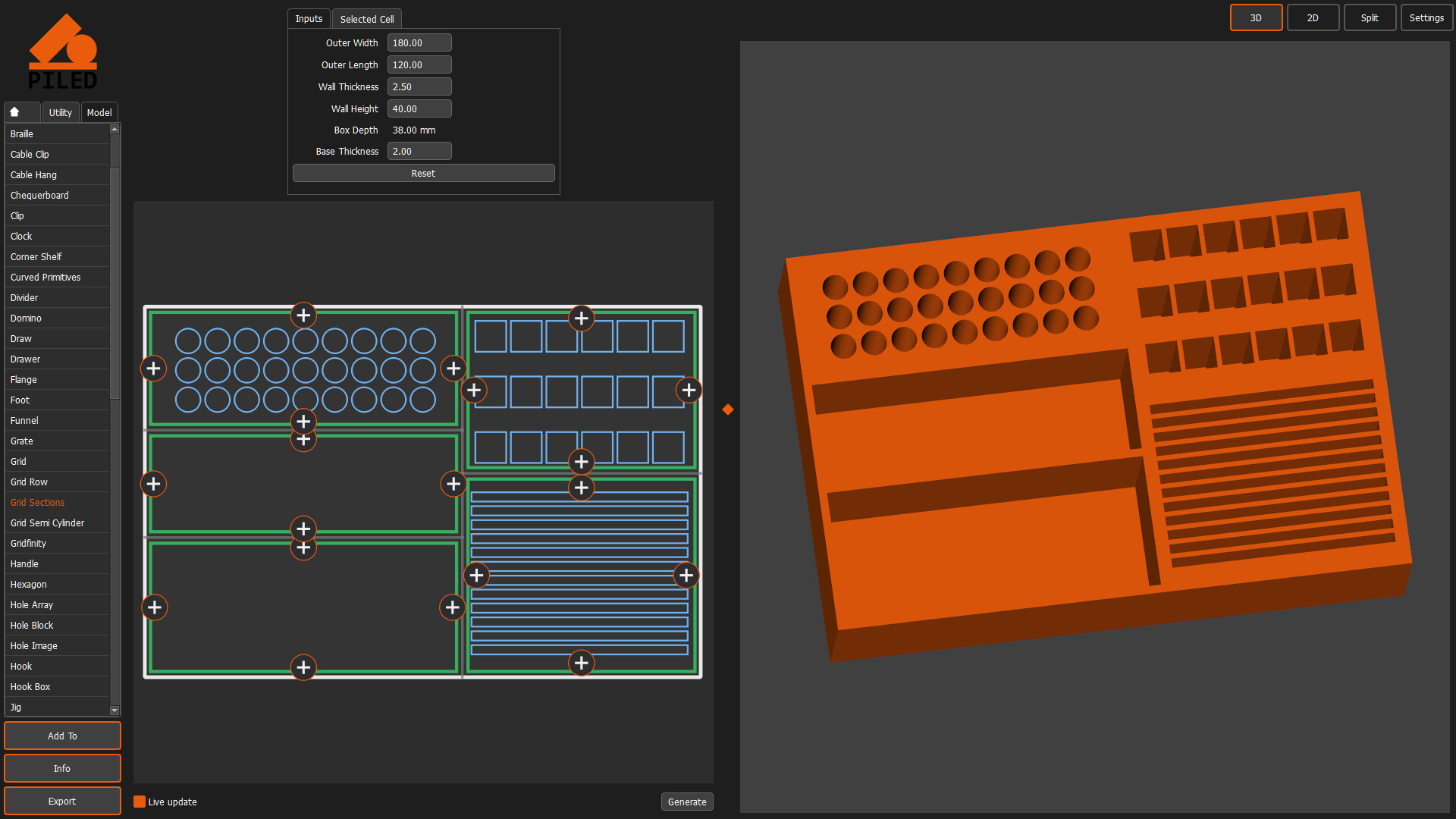Click plus below bottom empty cell
Screen dimensions: 1456x819
click(303, 667)
